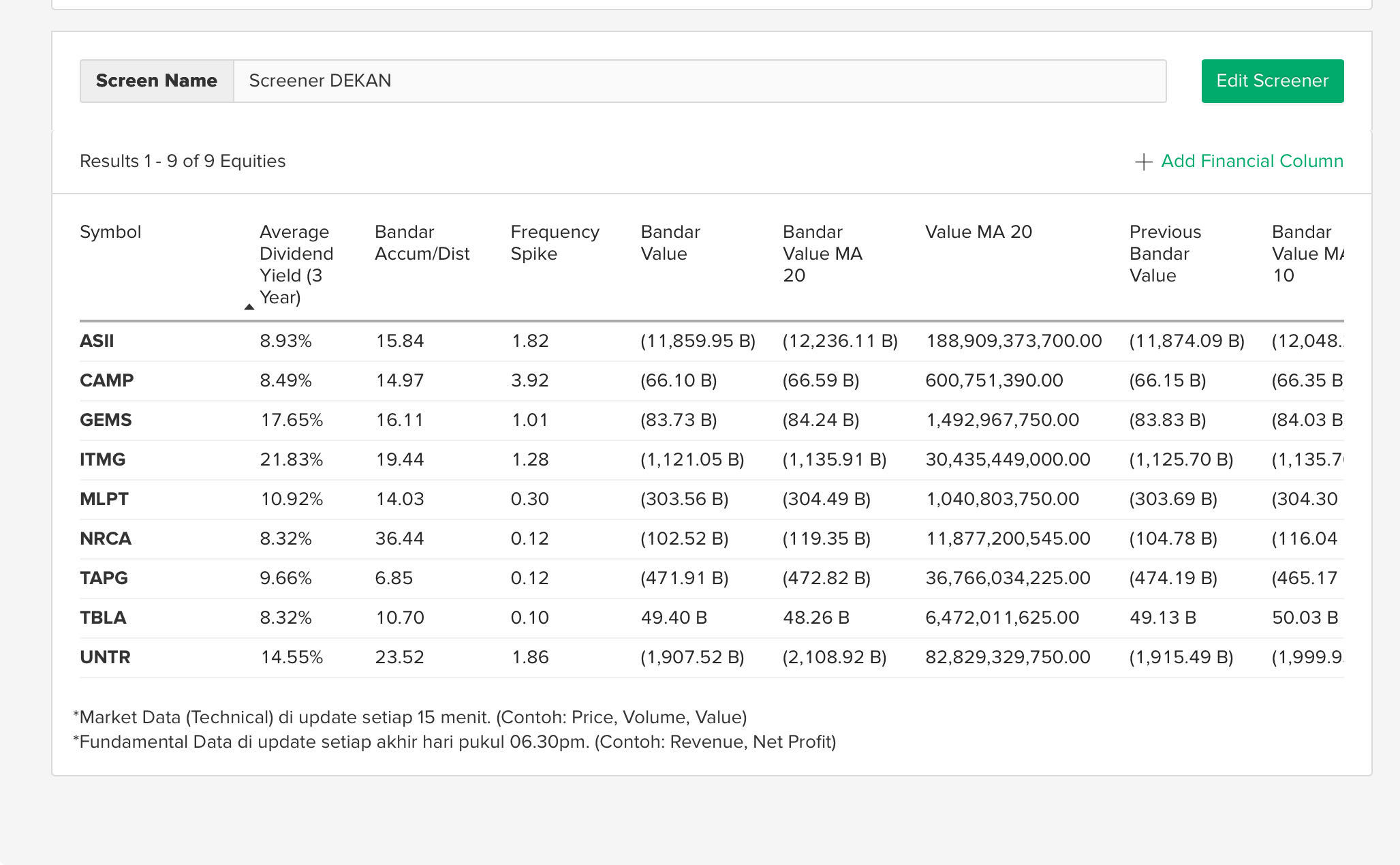This screenshot has width=1400, height=865.
Task: Select TBLA Bandar Accum/Dist value 10.70
Action: [x=399, y=618]
